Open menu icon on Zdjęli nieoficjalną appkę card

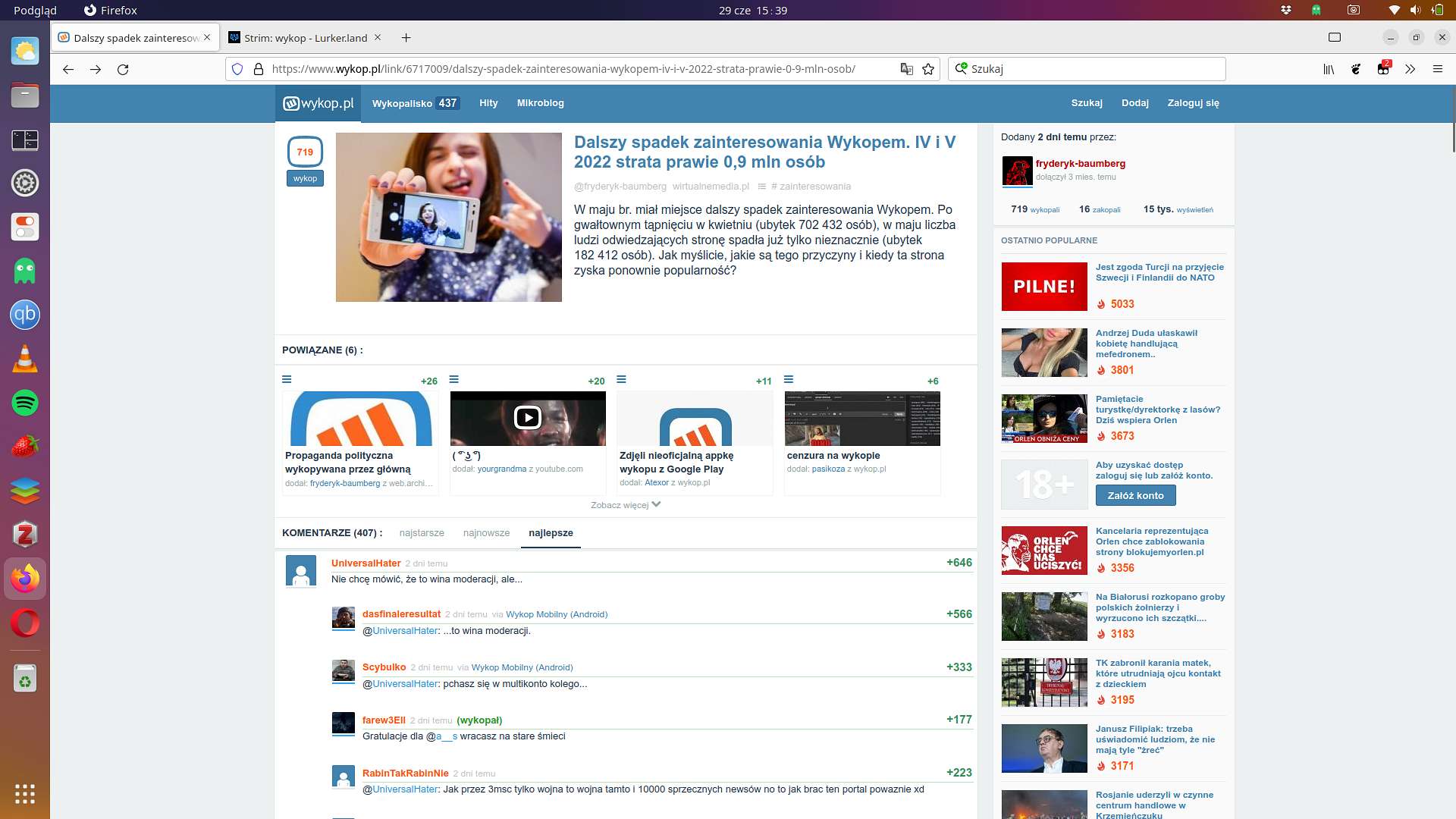pos(621,379)
